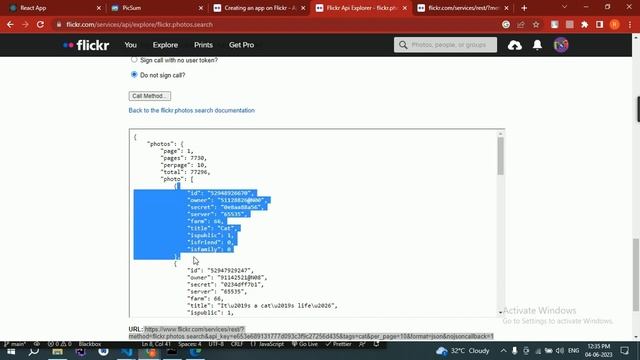
Task: Bookmark this page with the star
Action: (x=536, y=24)
